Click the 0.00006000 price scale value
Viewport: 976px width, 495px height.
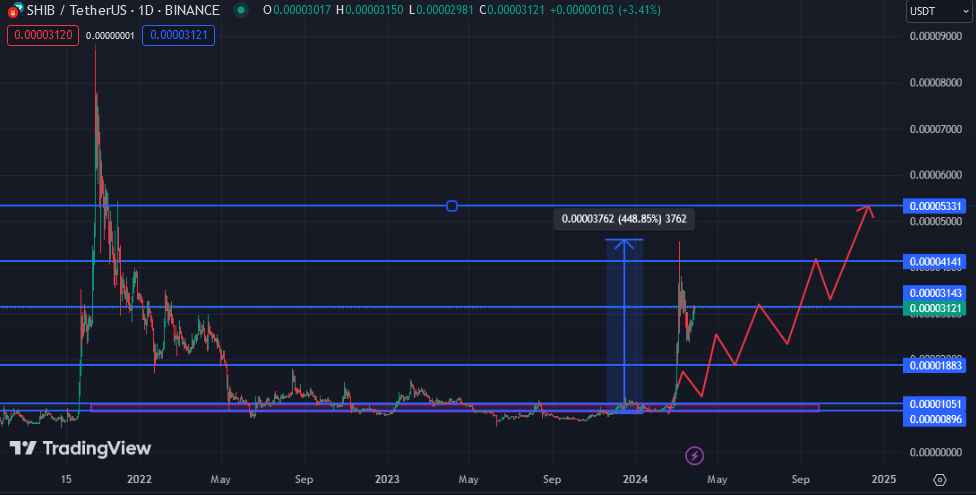pyautogui.click(x=936, y=175)
